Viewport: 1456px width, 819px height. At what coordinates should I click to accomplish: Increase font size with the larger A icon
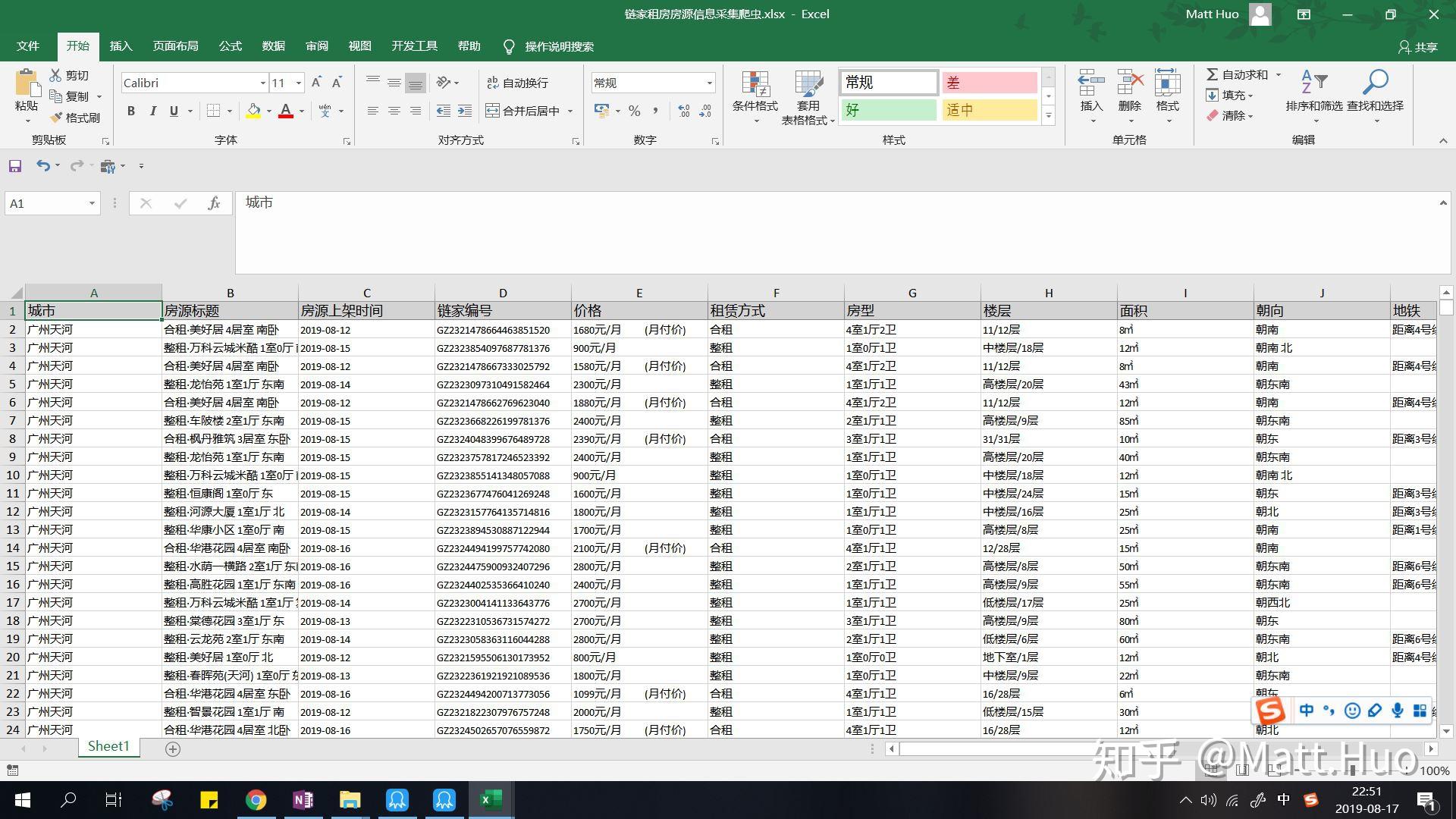click(316, 83)
